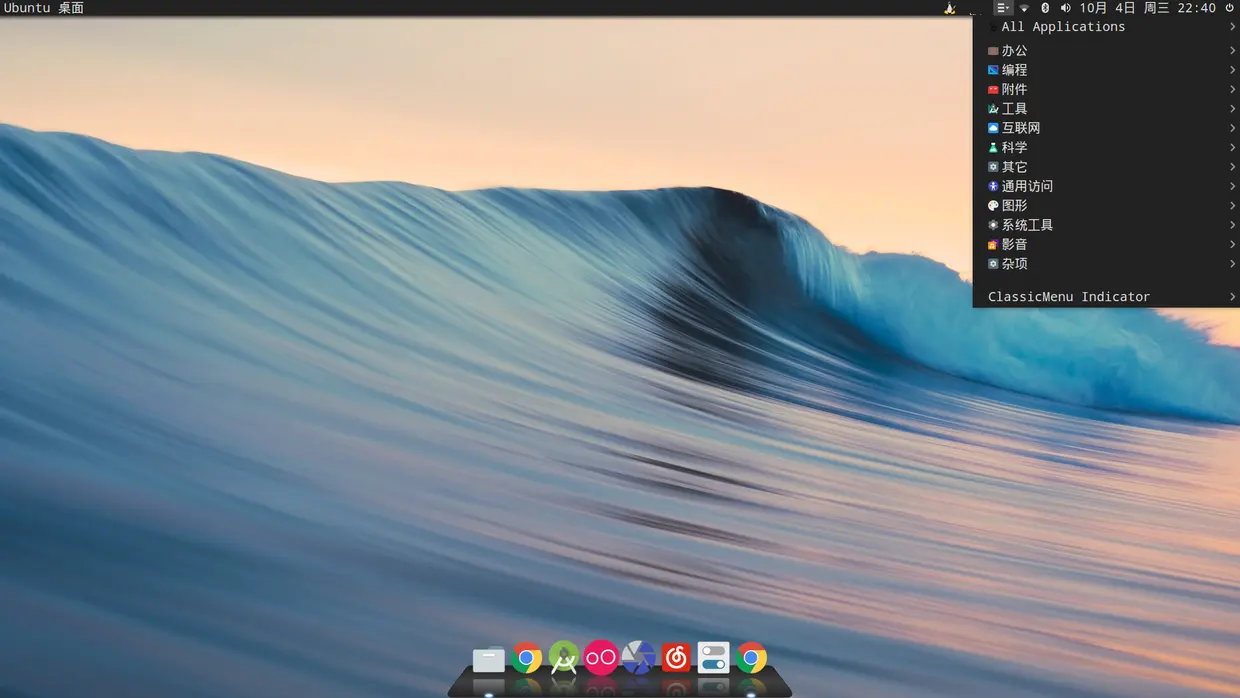Close the ClassicMenu indicator icon in top panel
Image resolution: width=1240 pixels, height=698 pixels.
pyautogui.click(x=1003, y=8)
